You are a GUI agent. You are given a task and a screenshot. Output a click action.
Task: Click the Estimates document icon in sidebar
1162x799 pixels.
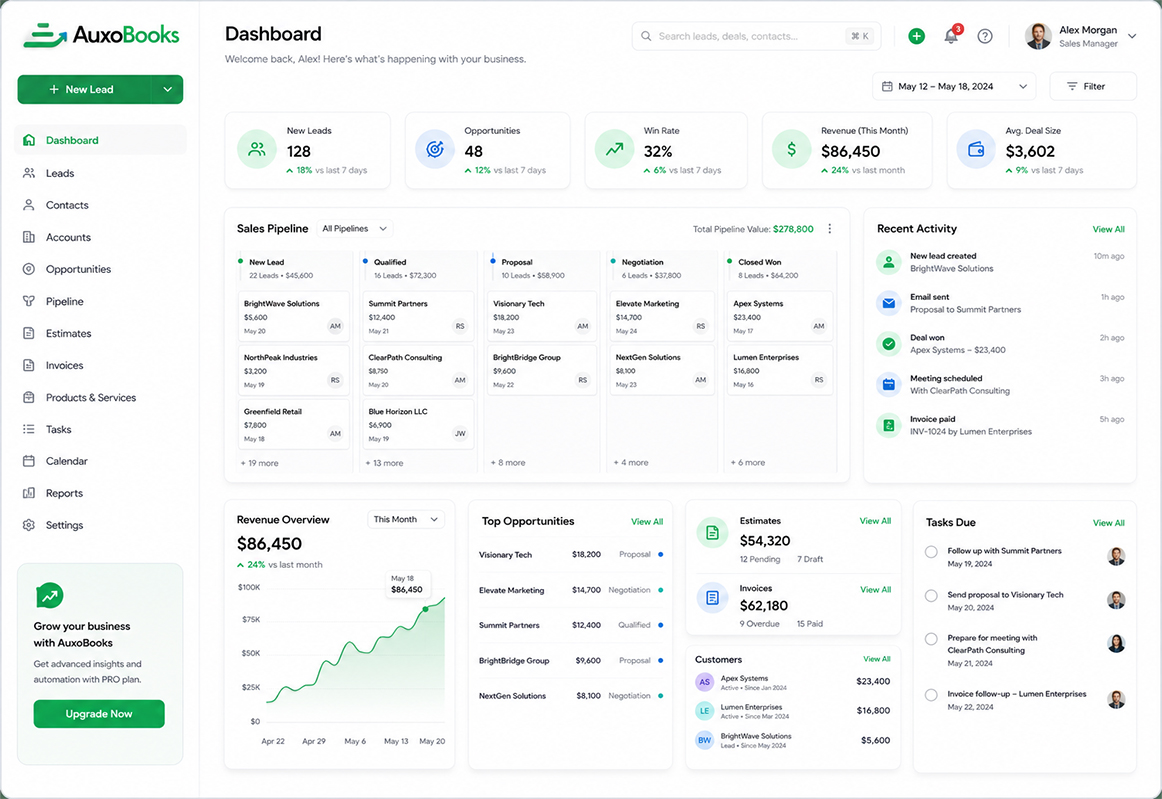[29, 333]
